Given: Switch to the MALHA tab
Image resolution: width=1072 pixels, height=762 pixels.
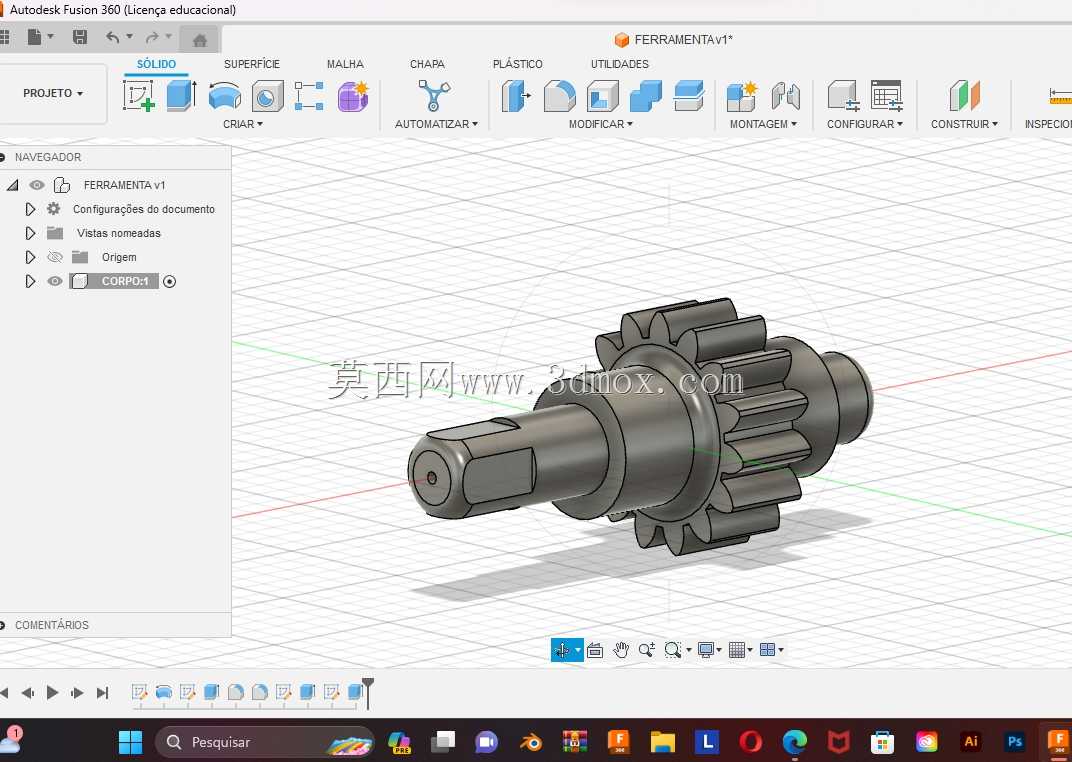Looking at the screenshot, I should tap(345, 64).
